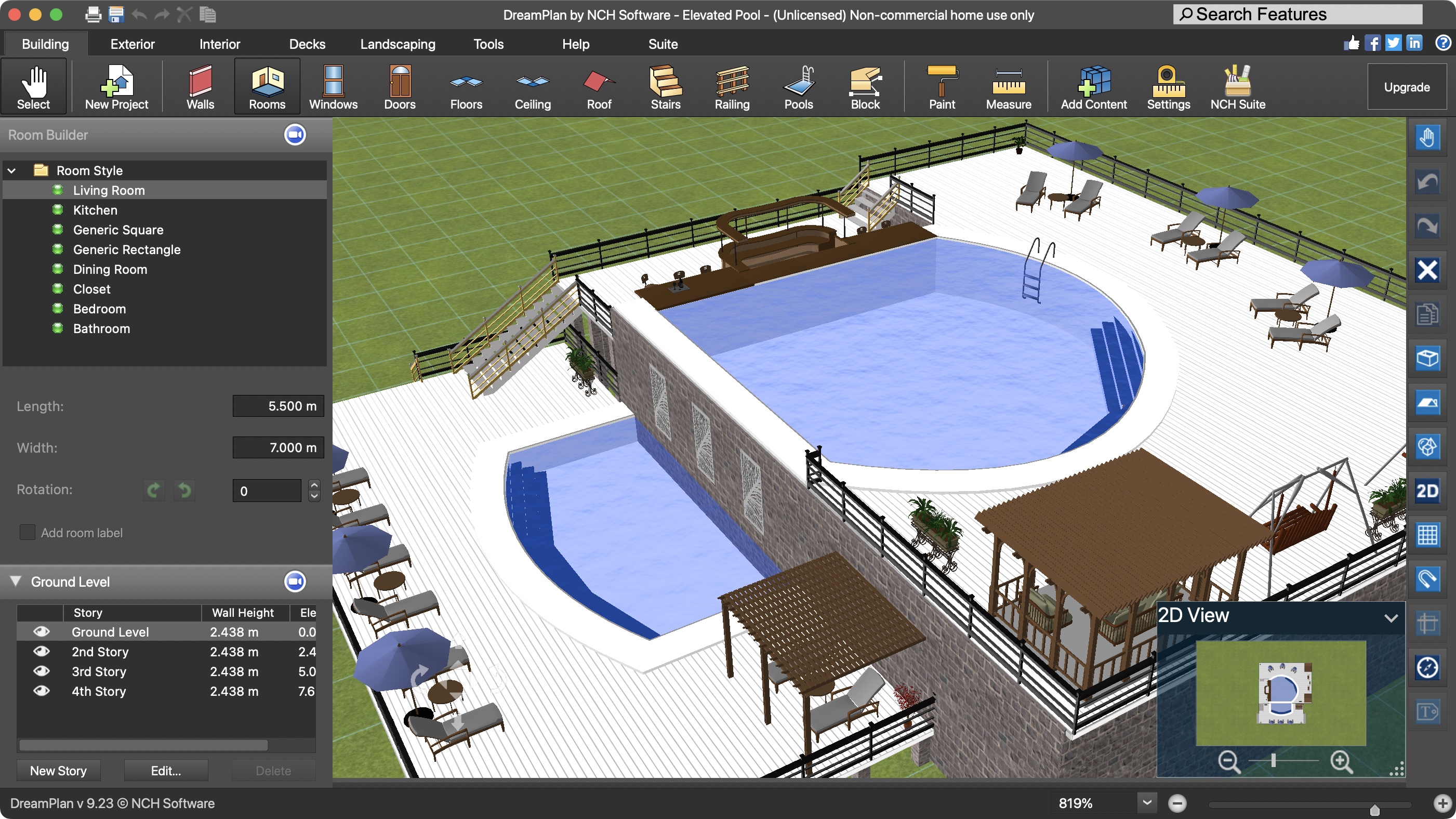Collapse the Room Style tree folder
The image size is (1456, 819).
pos(11,170)
